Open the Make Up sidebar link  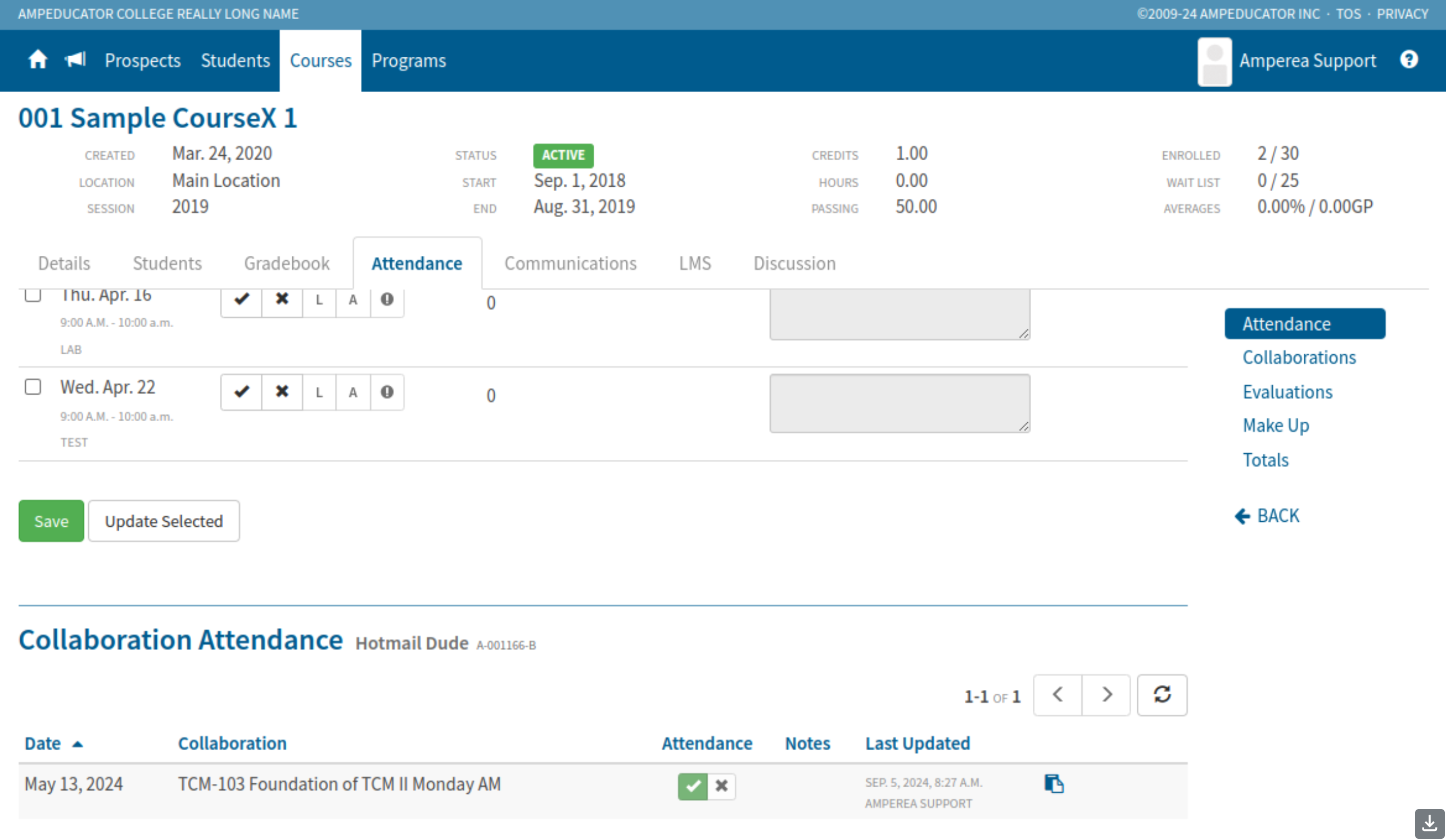pos(1275,426)
